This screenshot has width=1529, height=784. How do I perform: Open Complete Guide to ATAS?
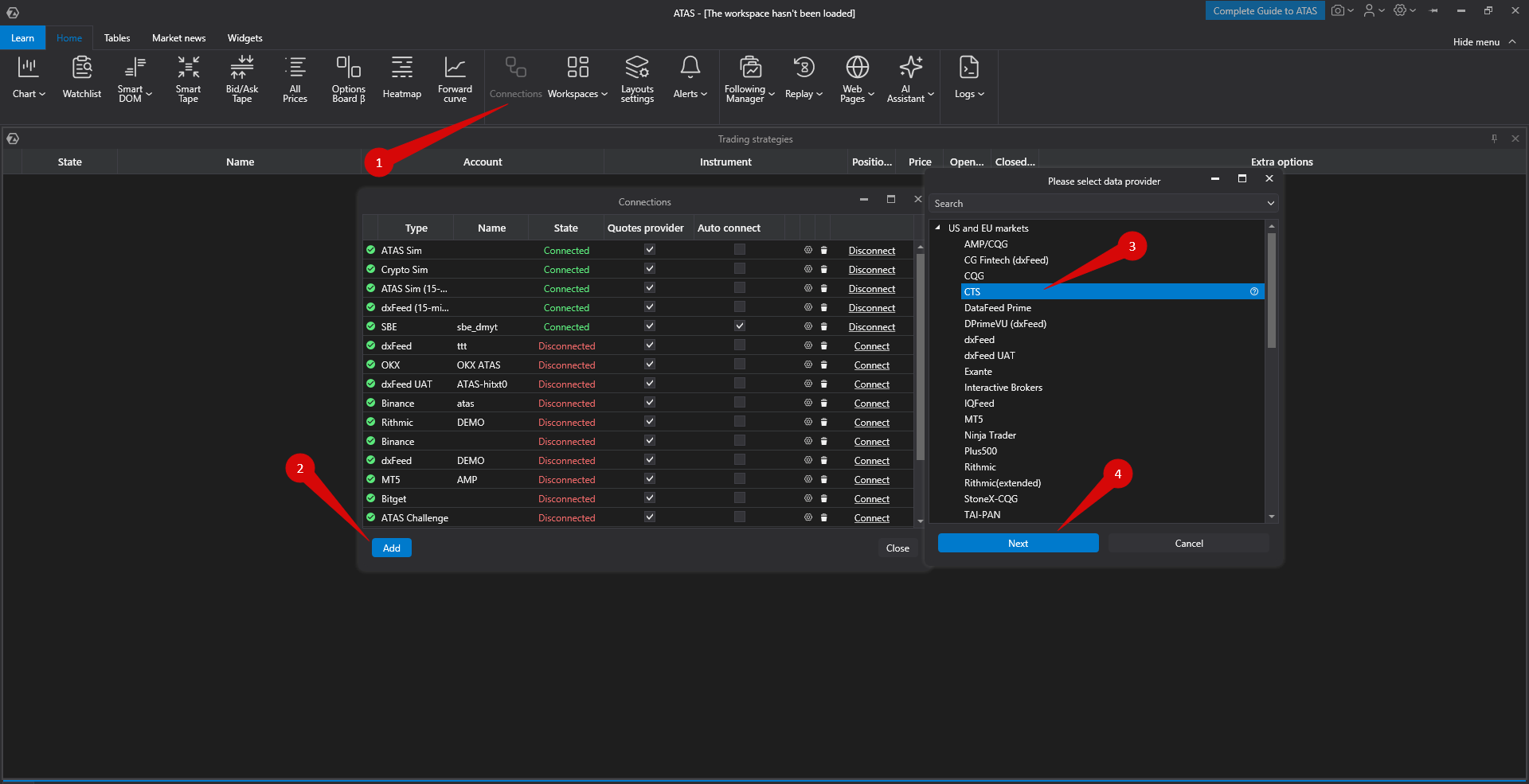[1265, 10]
